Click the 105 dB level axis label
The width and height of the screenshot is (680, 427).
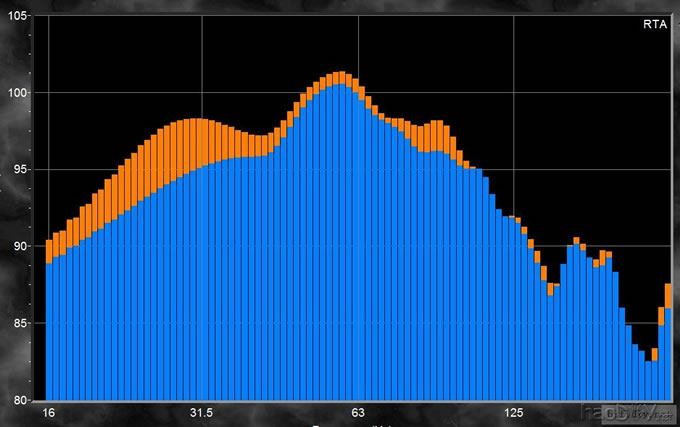pos(20,17)
